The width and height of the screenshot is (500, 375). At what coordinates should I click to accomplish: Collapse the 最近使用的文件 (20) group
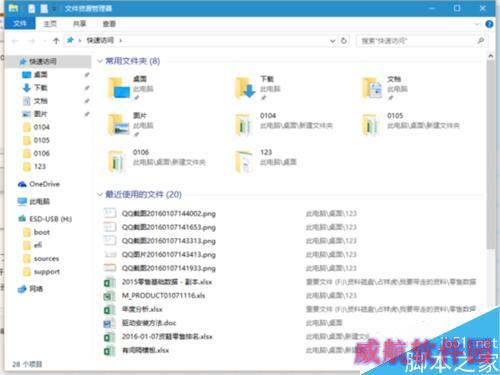[100, 194]
